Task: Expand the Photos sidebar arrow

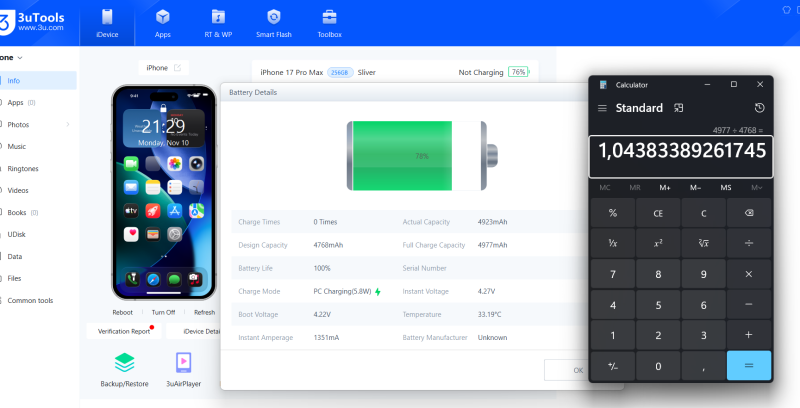Action: coord(68,124)
